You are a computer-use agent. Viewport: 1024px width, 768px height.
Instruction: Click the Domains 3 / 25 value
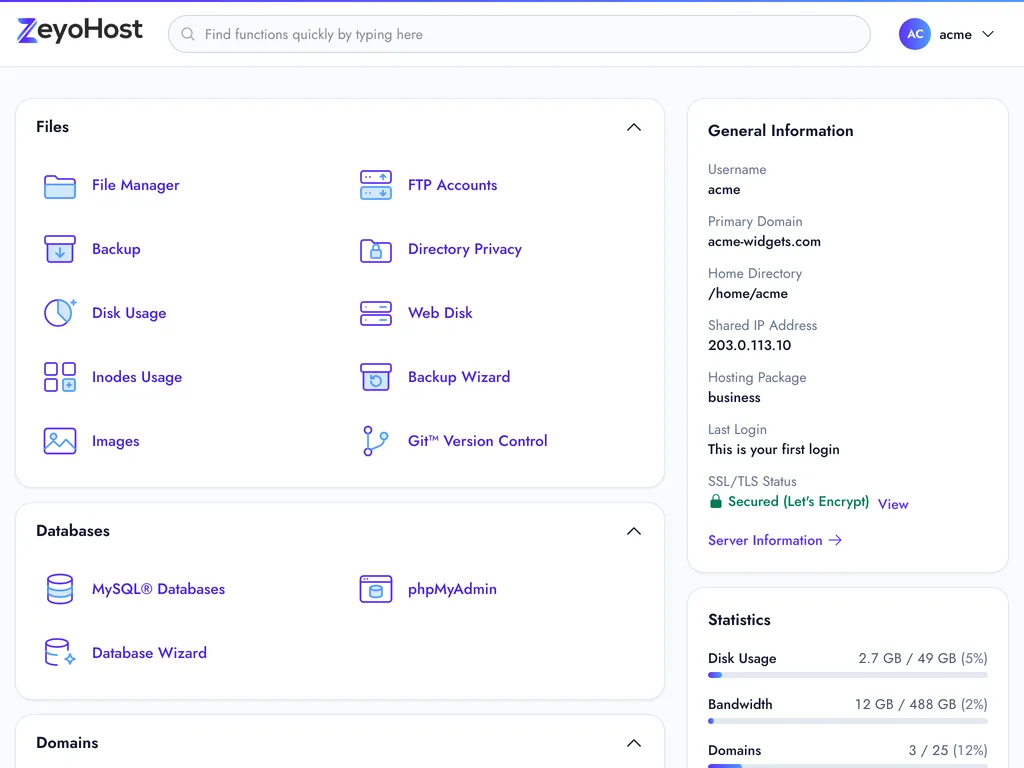[x=948, y=751]
